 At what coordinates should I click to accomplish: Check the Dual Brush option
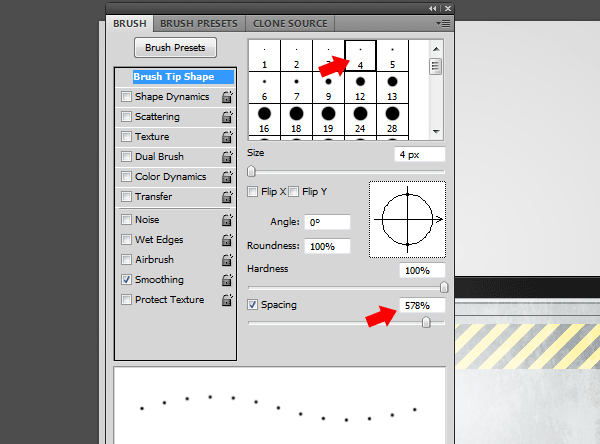pos(126,156)
